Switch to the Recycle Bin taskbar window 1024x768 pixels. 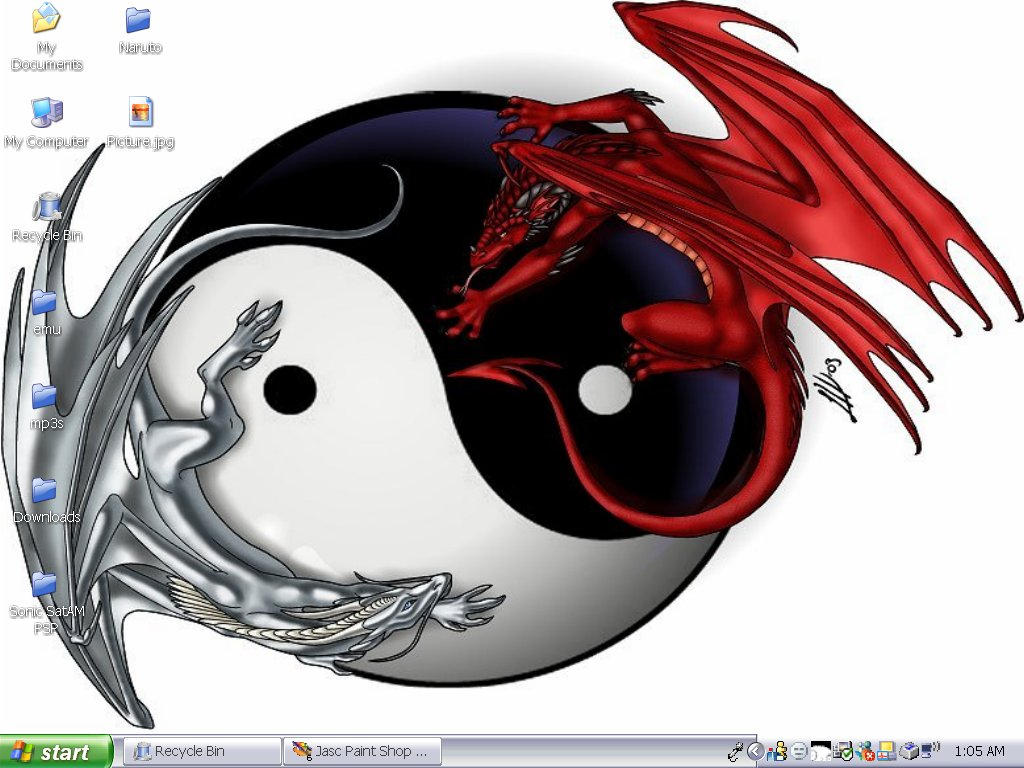200,751
